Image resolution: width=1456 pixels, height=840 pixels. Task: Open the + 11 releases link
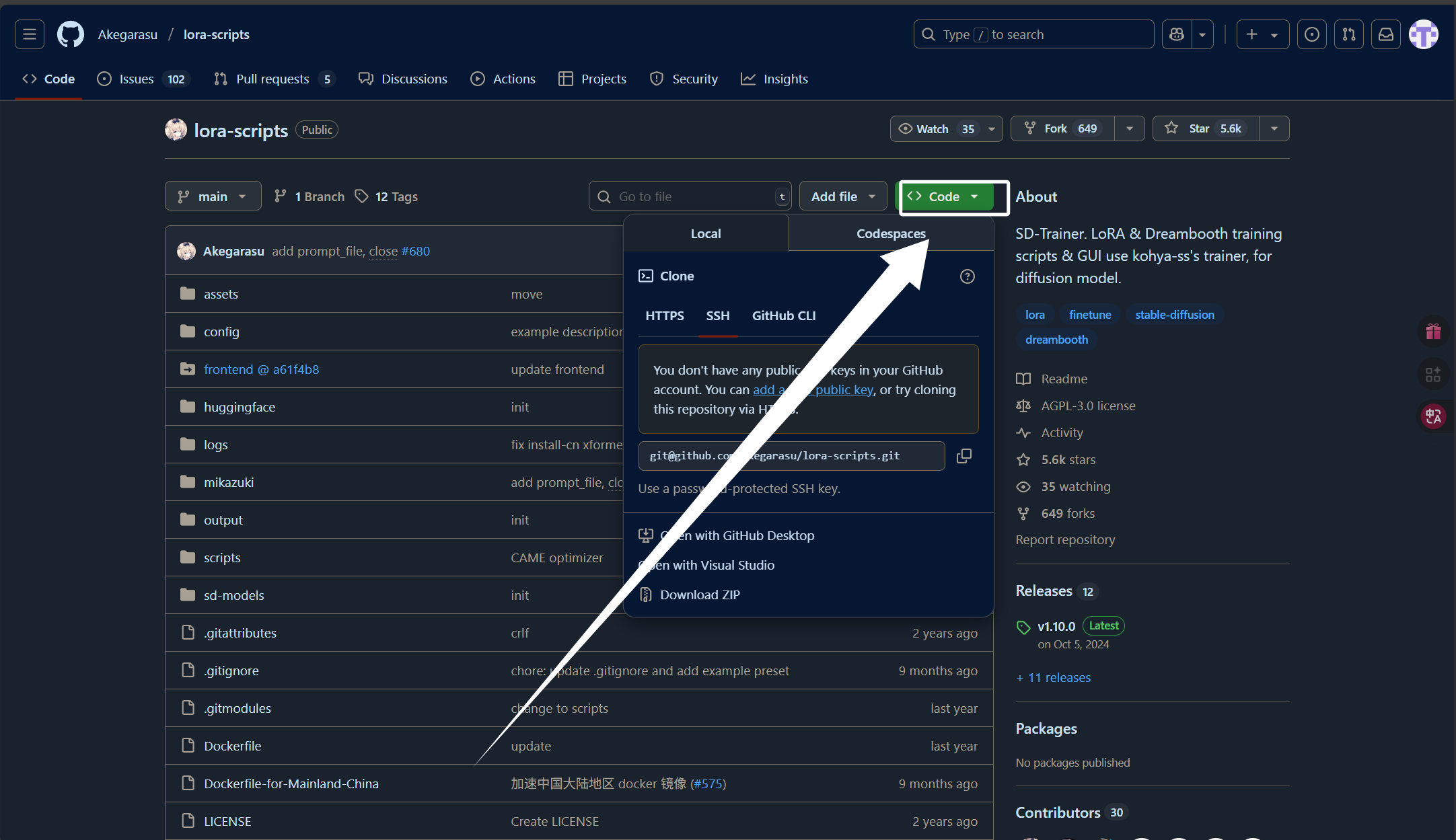(1053, 677)
